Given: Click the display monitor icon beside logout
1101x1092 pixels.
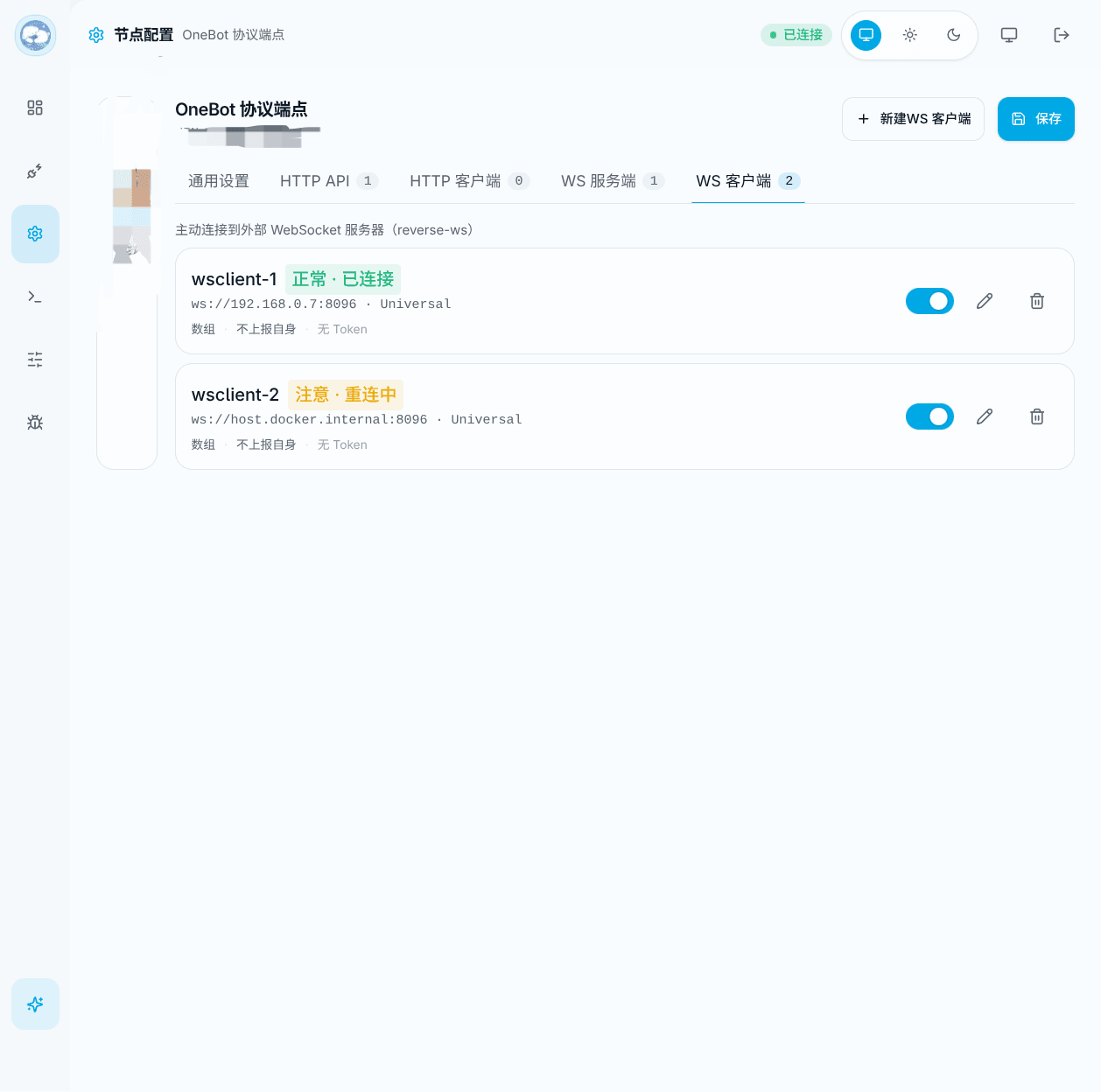Looking at the screenshot, I should [1009, 35].
